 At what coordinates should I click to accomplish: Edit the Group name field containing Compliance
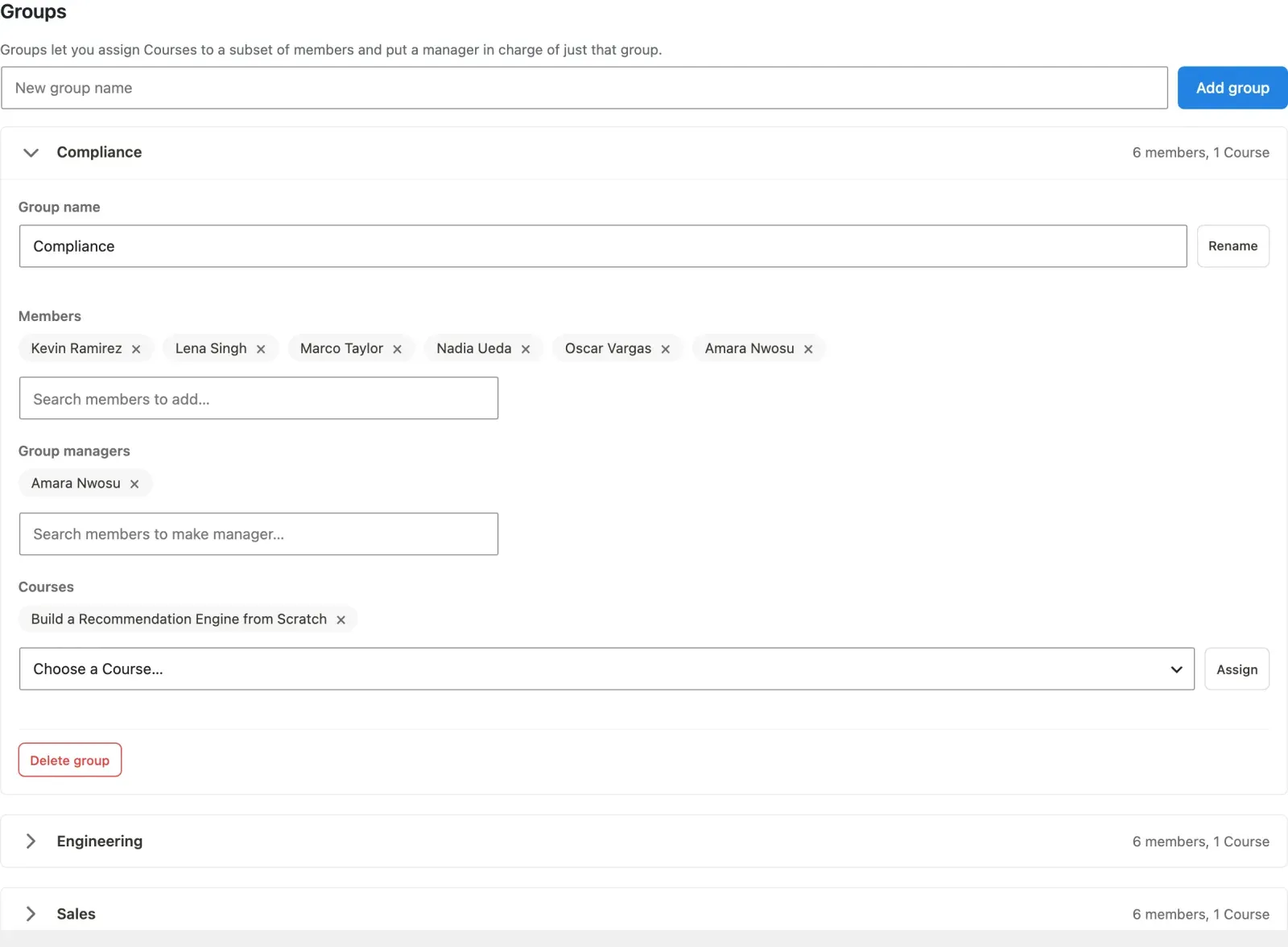[x=603, y=246]
